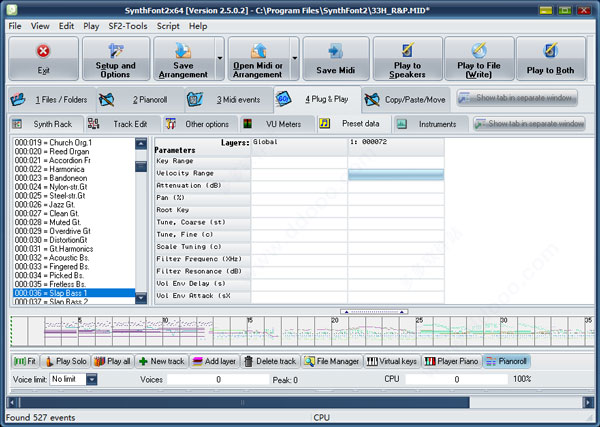
Task: Expand the Save Arrangement dropdown arrow
Action: 220,59
